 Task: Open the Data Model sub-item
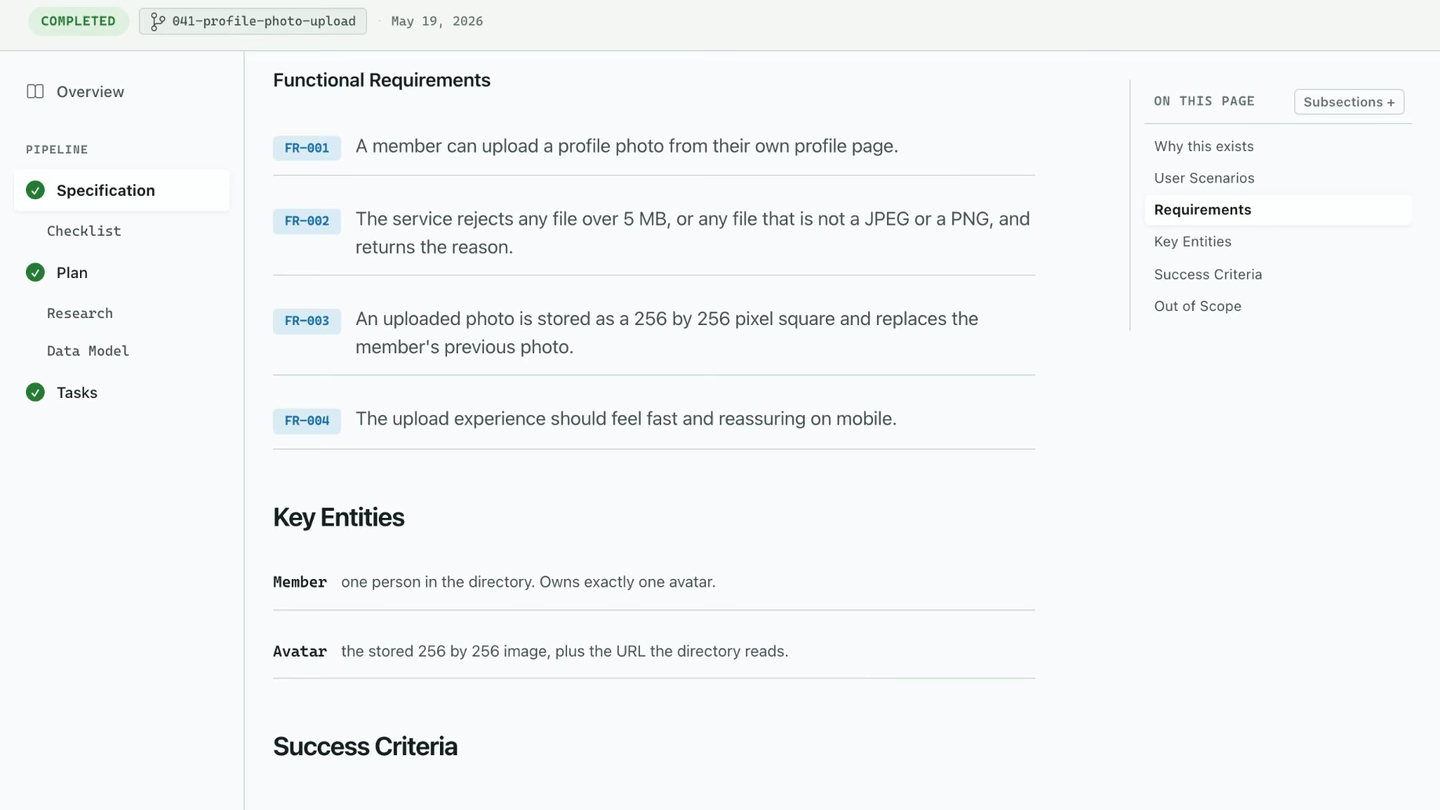88,351
